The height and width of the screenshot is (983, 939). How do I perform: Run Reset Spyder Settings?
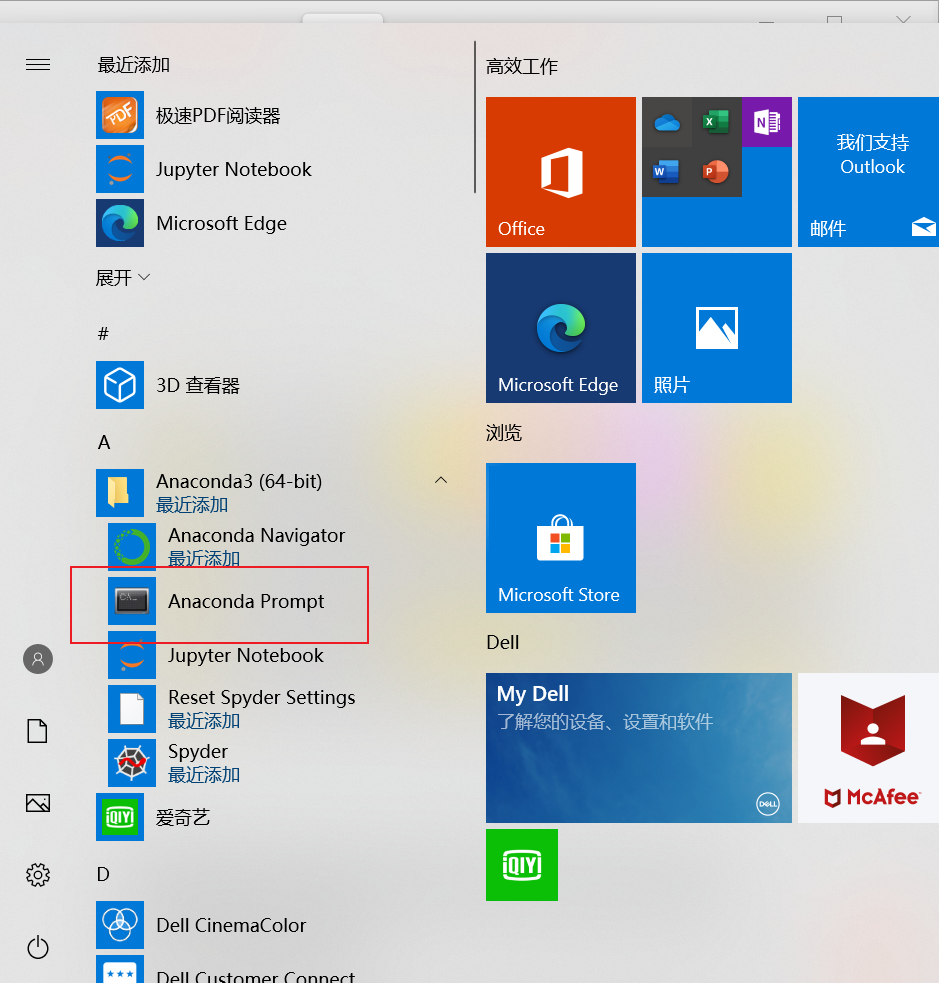pyautogui.click(x=232, y=709)
